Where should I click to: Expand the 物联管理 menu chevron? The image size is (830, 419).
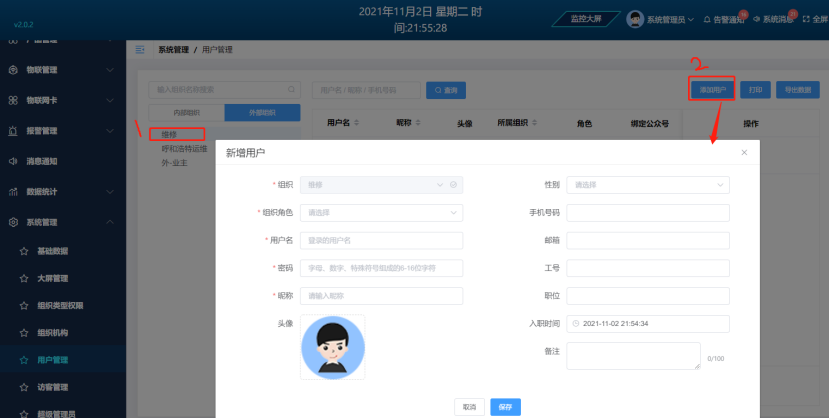click(x=110, y=70)
